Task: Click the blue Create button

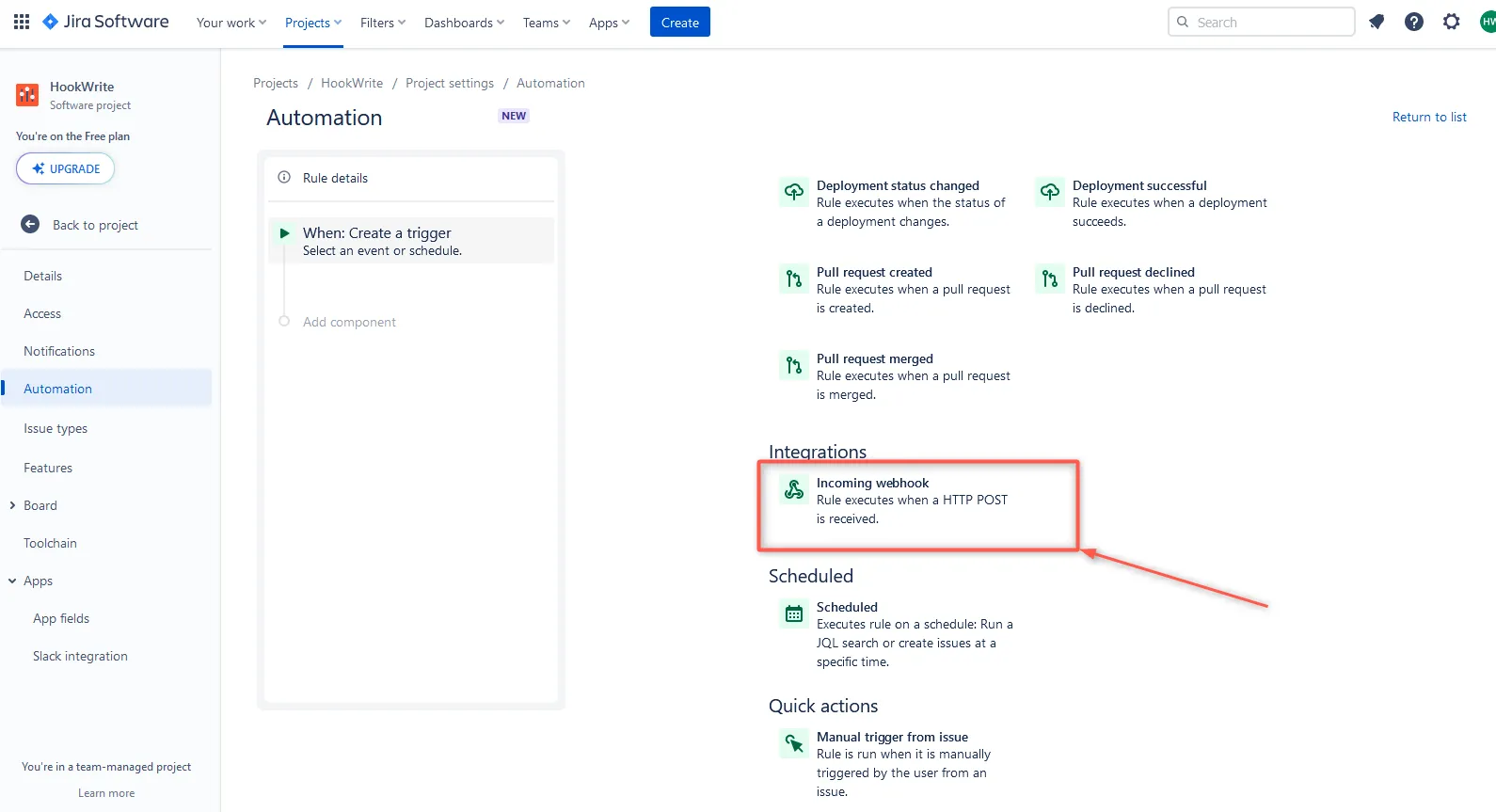Action: (x=680, y=22)
